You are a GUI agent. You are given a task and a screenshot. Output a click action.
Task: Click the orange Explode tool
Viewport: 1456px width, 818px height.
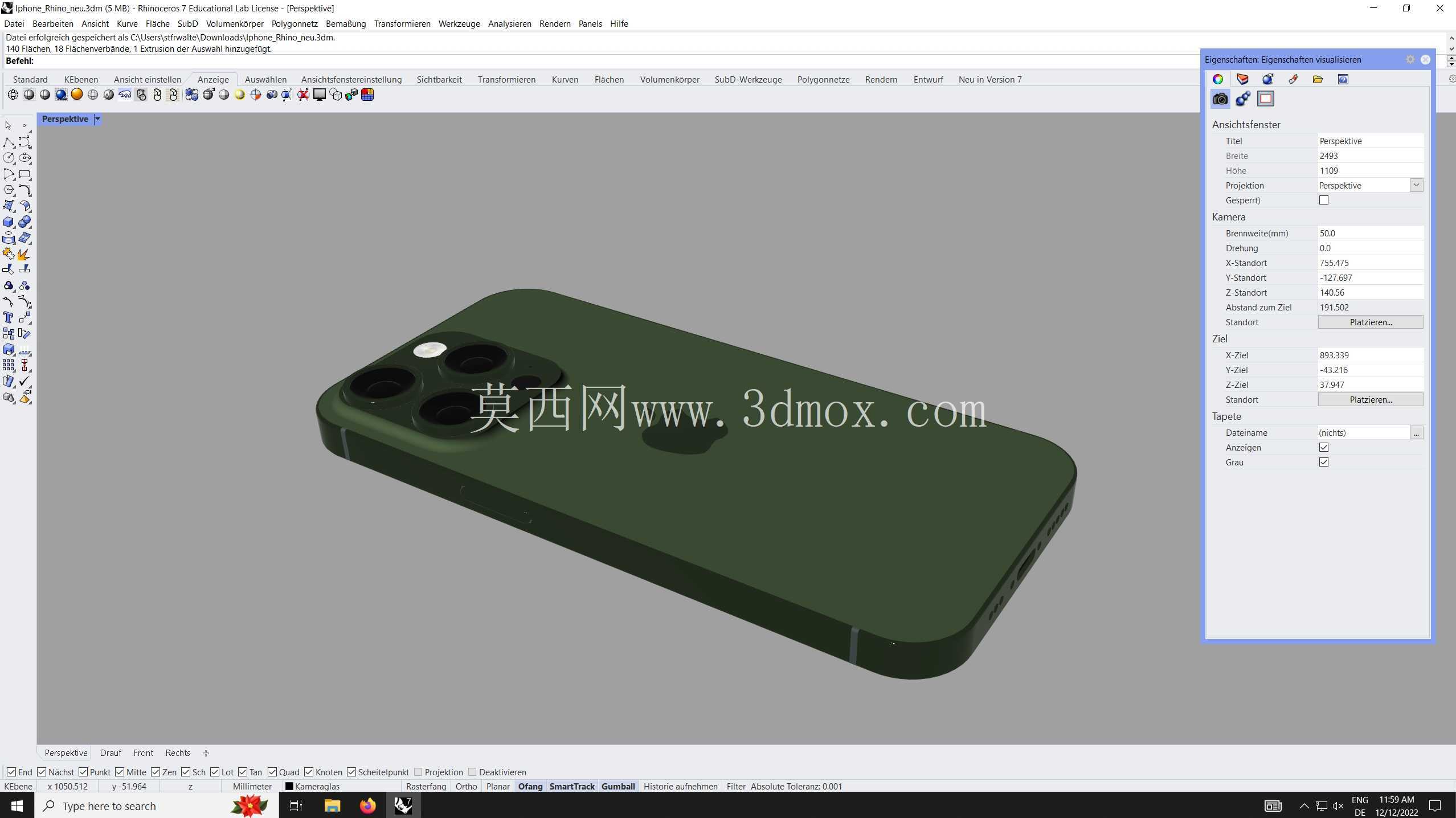[24, 254]
